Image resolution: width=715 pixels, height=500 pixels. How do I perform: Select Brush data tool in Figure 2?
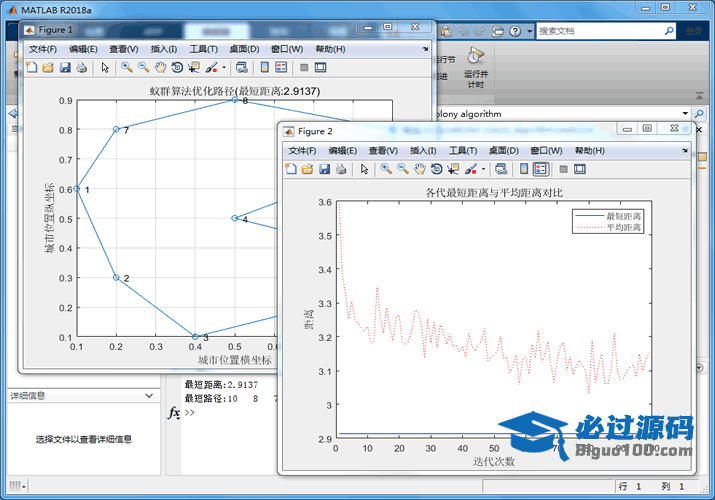(x=471, y=169)
